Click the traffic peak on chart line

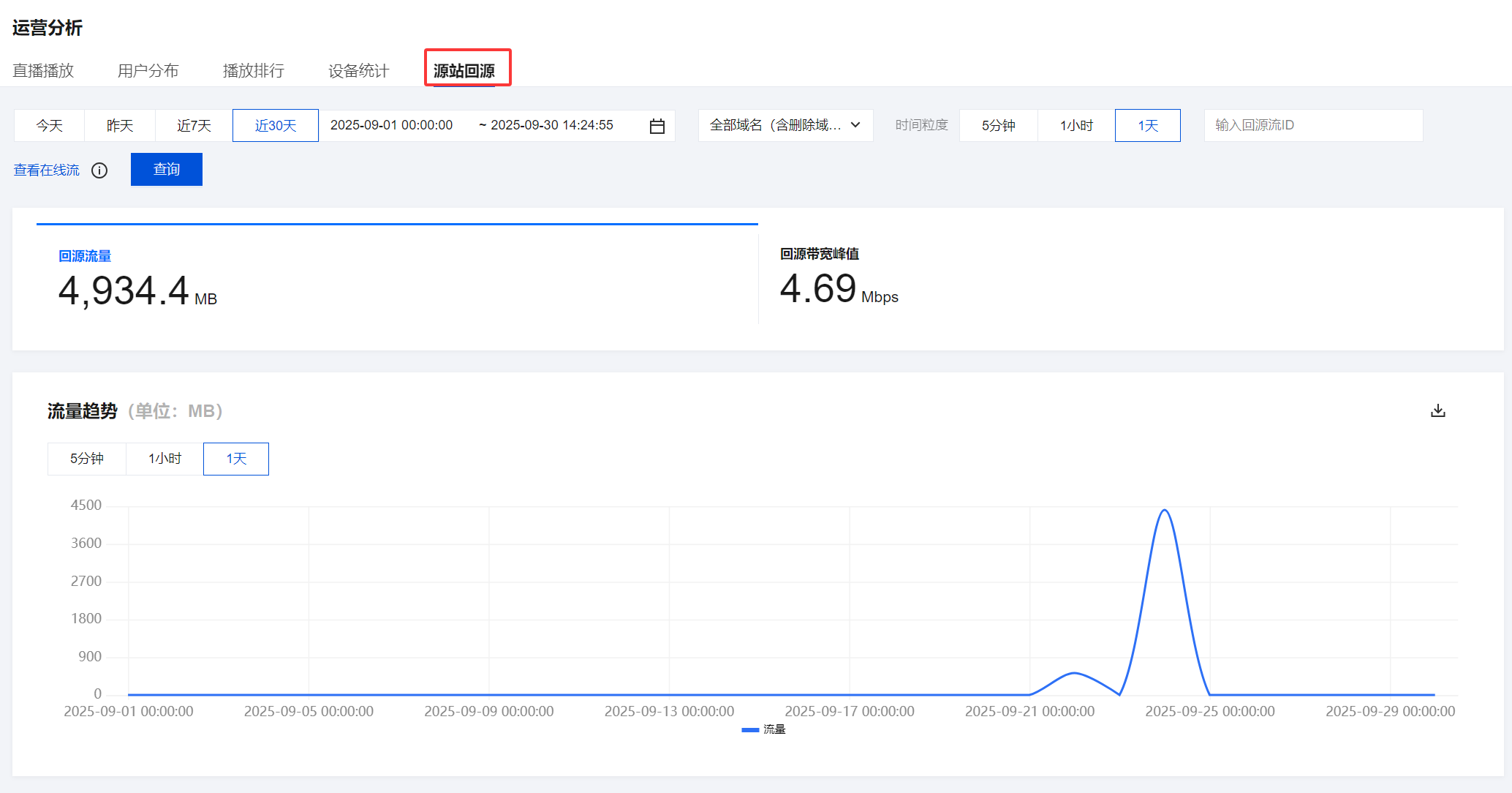pos(1164,511)
